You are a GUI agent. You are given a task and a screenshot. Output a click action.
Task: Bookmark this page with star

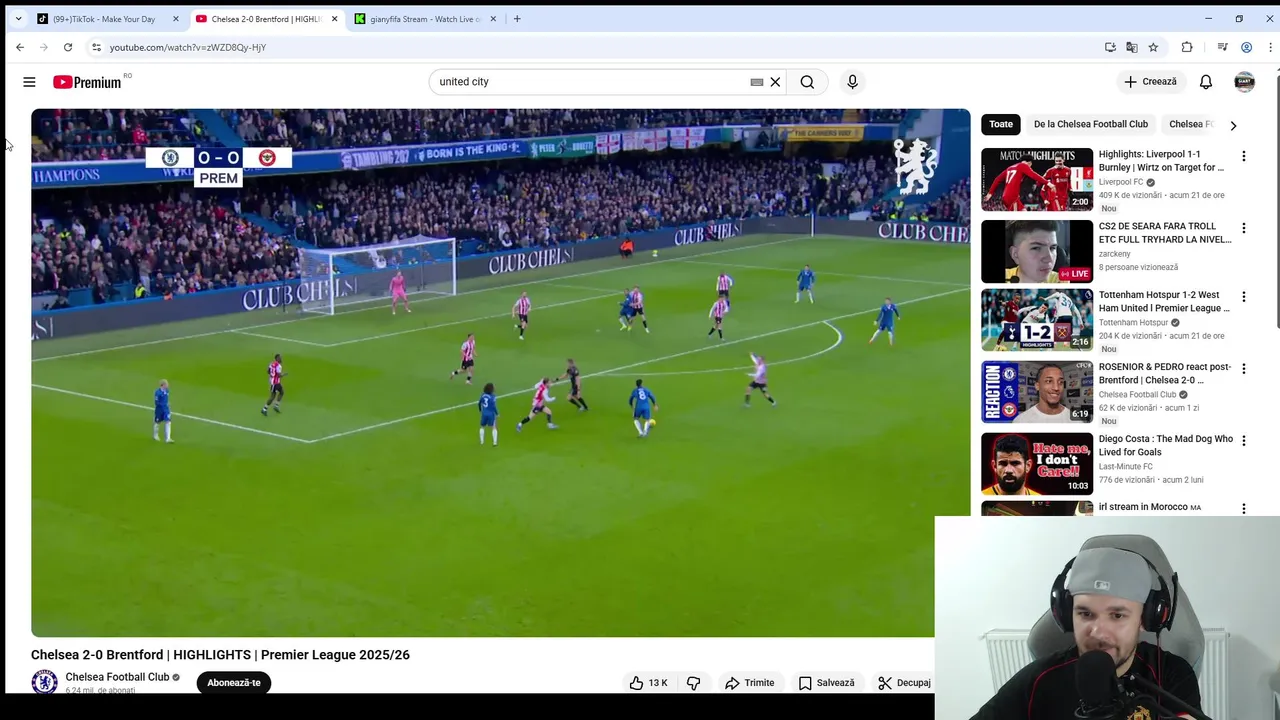click(1153, 47)
